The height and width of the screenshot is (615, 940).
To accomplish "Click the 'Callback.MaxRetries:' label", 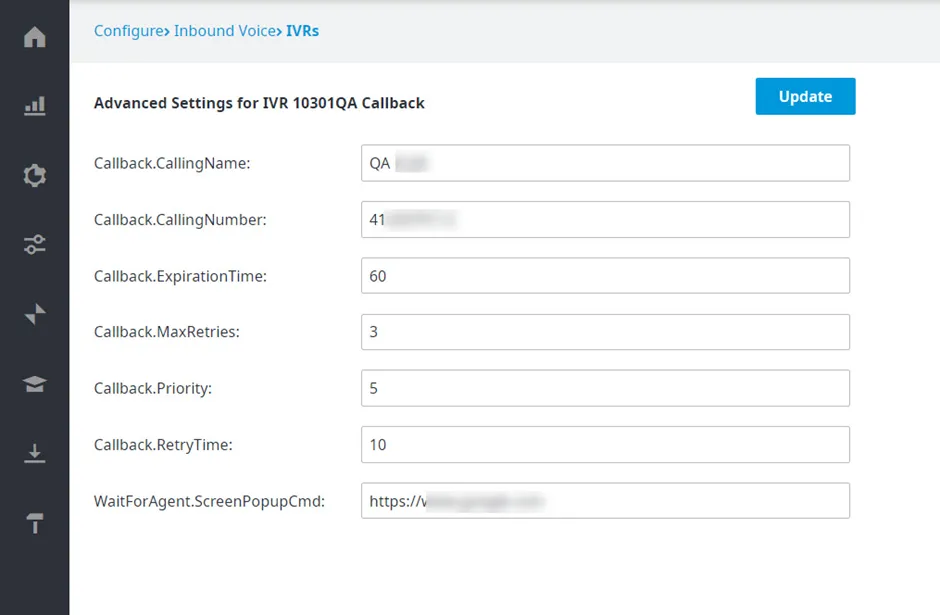I will tap(167, 332).
